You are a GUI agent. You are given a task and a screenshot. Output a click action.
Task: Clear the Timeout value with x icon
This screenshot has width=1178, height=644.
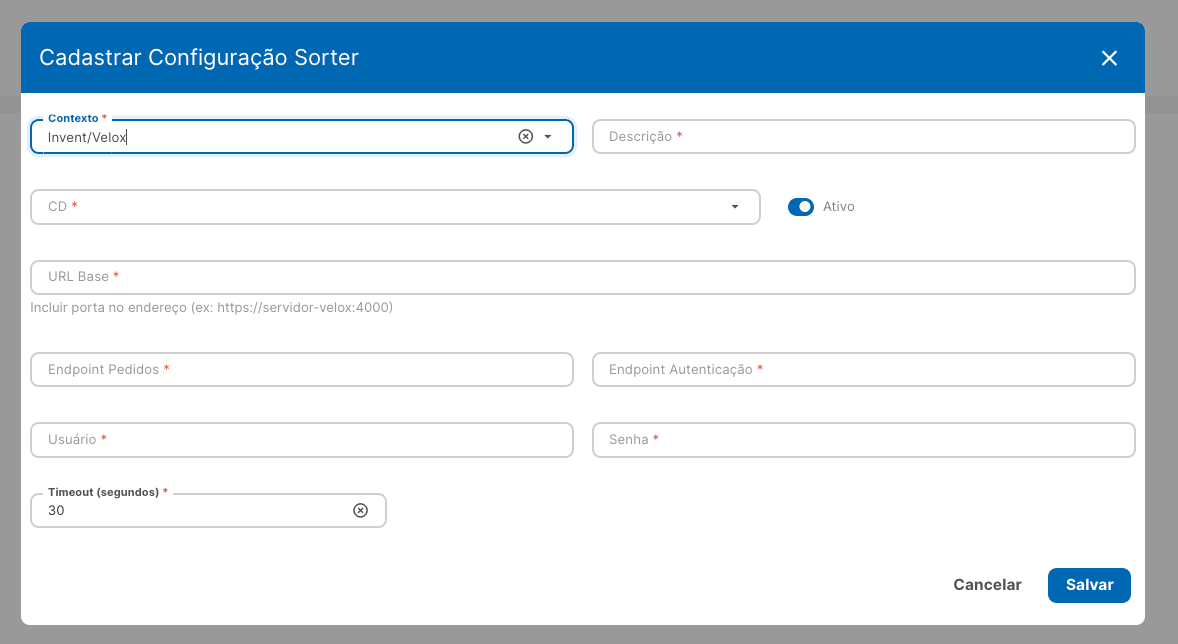(361, 510)
